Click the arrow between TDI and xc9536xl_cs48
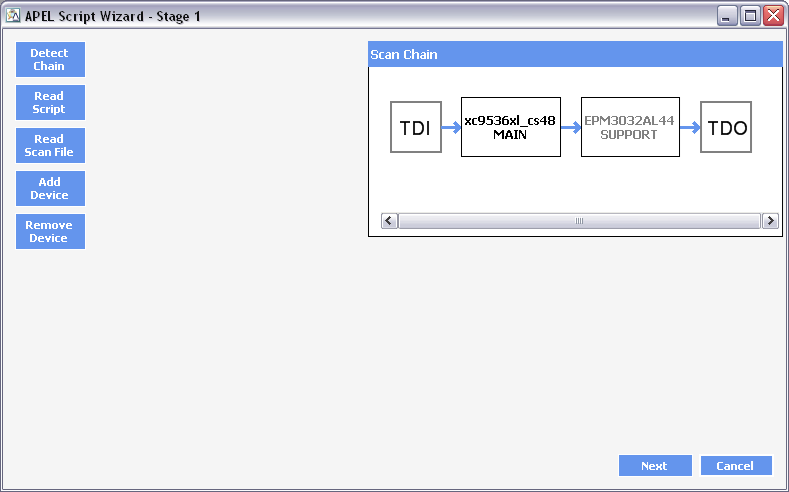The width and height of the screenshot is (789, 492). pyautogui.click(x=451, y=127)
